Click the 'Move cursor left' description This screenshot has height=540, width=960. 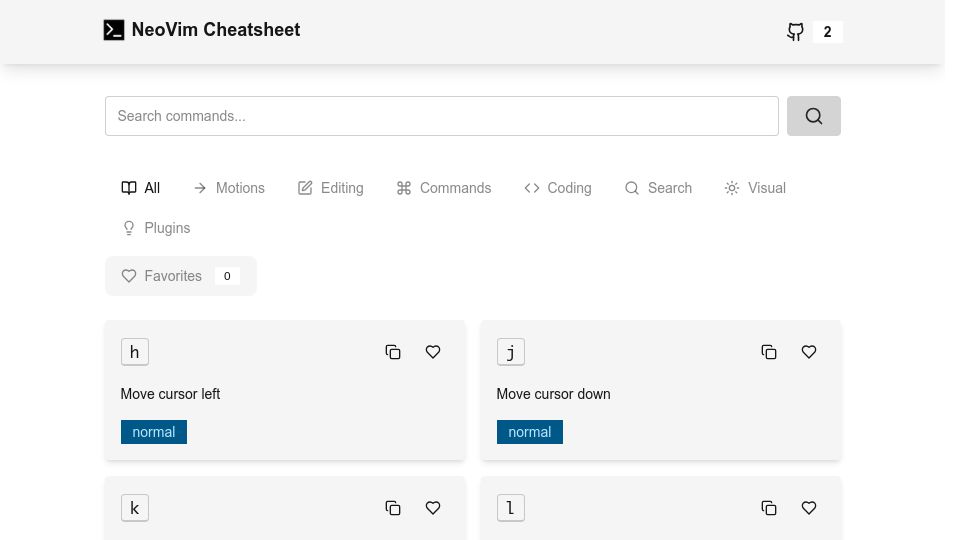click(170, 394)
